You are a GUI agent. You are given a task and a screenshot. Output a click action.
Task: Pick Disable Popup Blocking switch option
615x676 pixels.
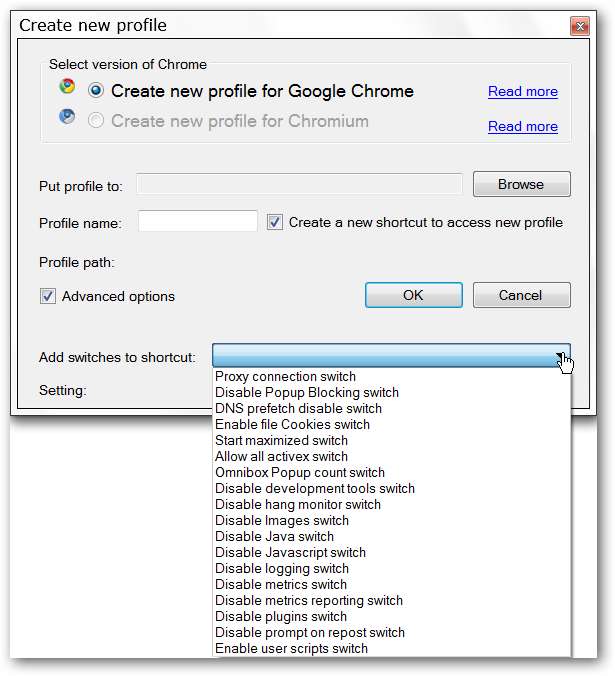(307, 393)
